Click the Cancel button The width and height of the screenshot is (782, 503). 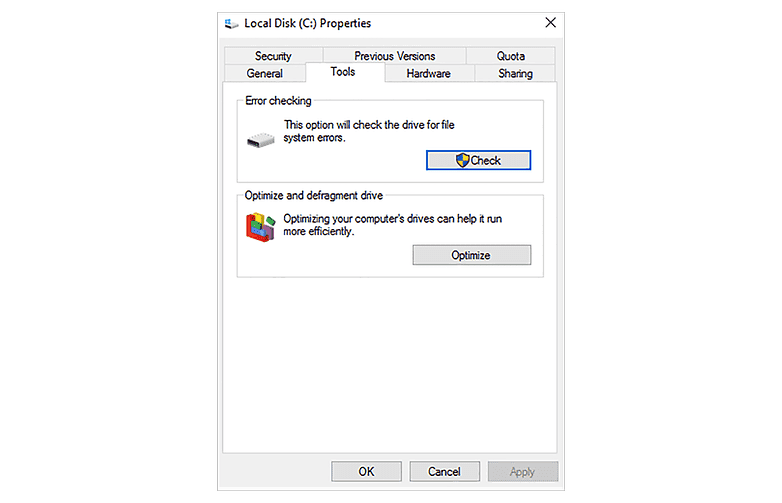[444, 471]
